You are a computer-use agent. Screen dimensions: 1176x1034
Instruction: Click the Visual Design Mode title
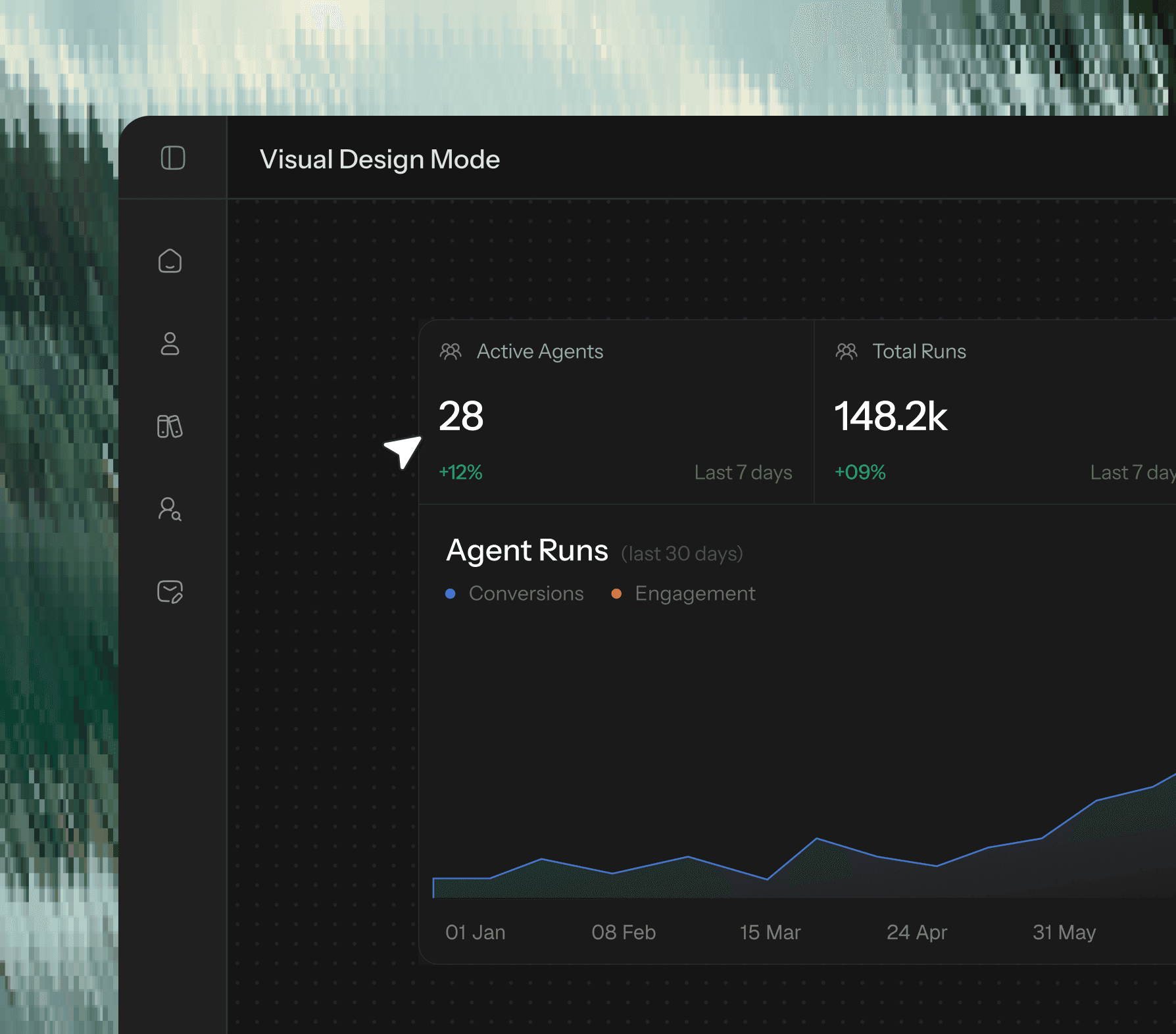[x=380, y=159]
